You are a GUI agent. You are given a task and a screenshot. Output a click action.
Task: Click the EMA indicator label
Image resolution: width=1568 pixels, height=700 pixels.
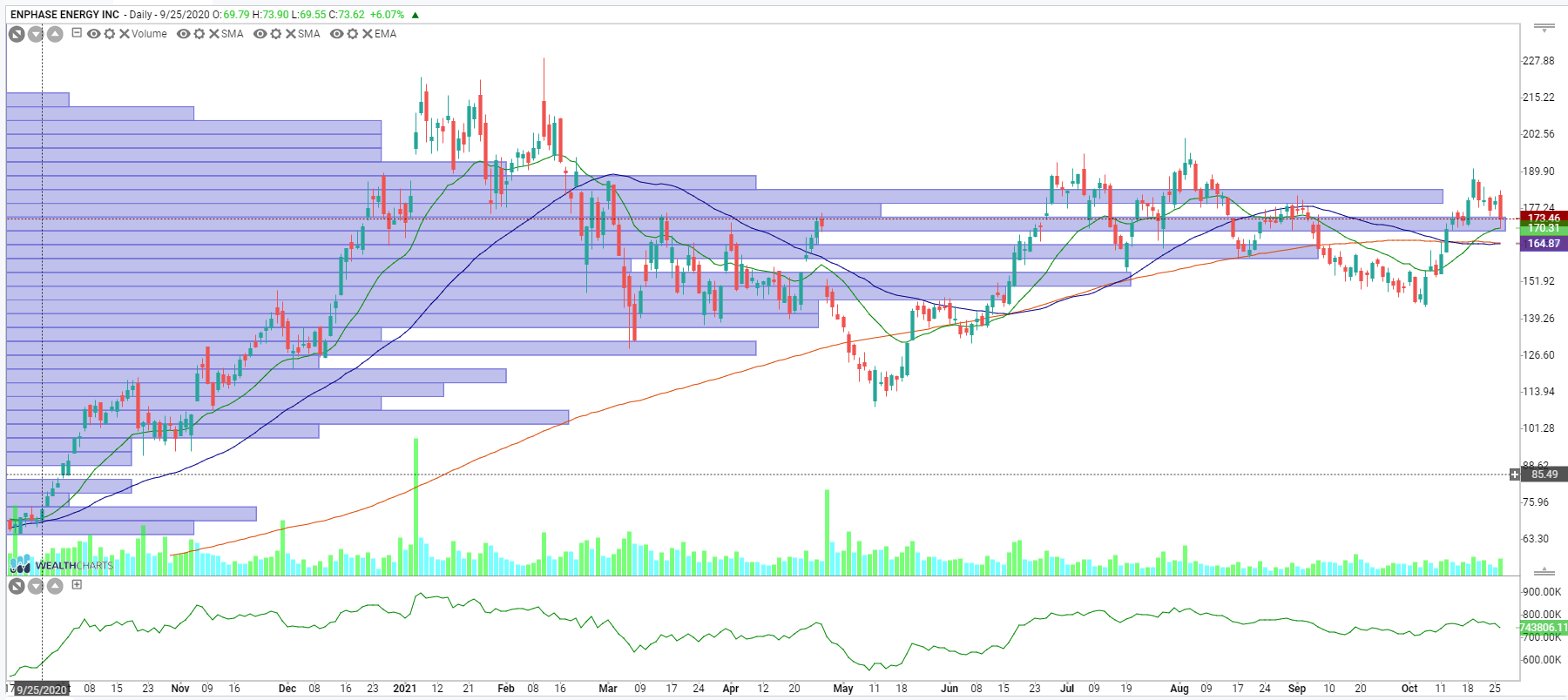[x=386, y=34]
